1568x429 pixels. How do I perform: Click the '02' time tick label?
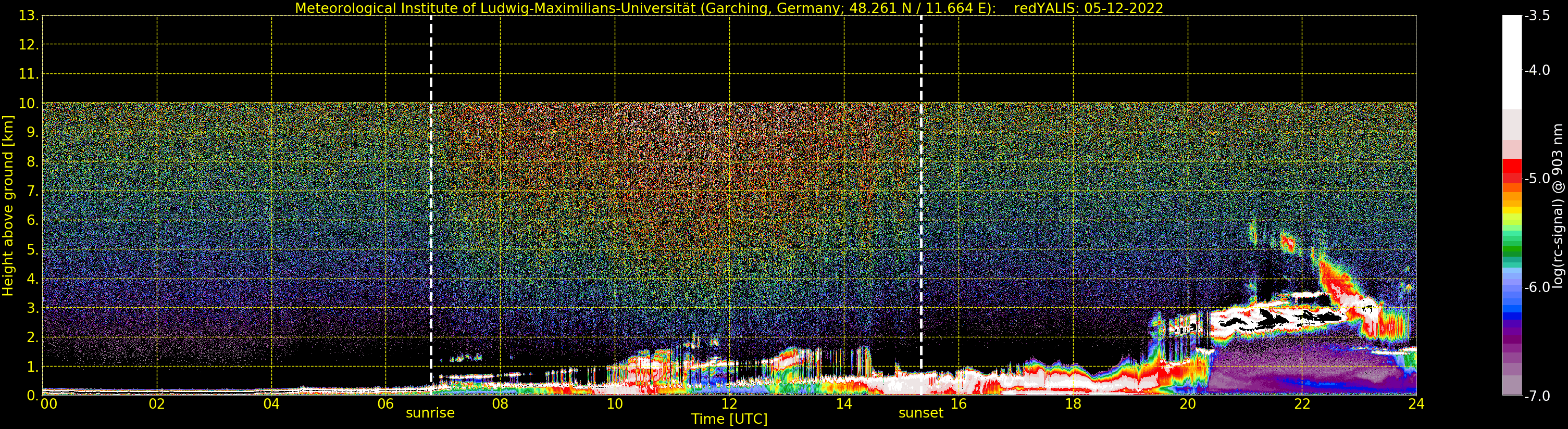tap(157, 404)
